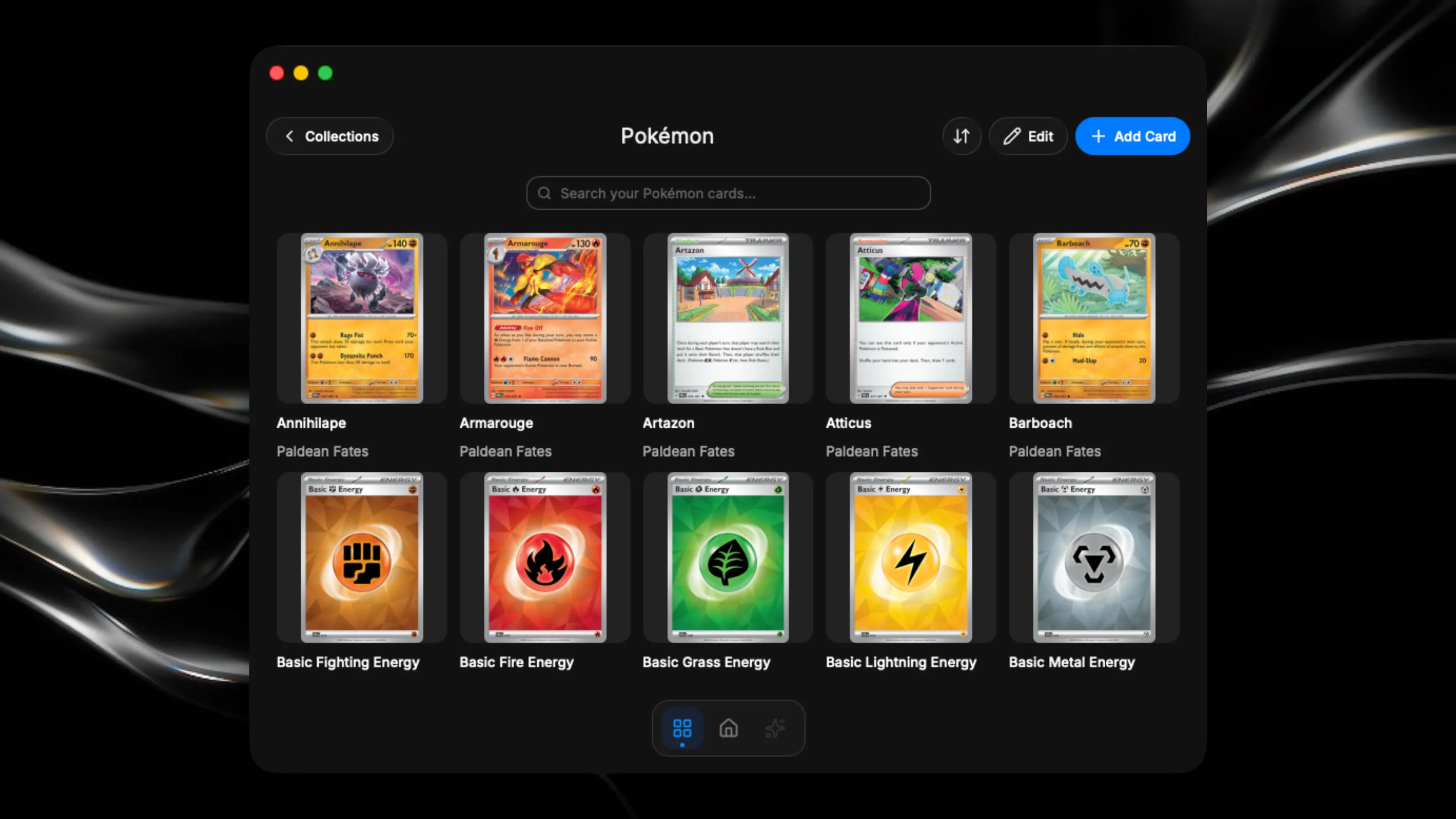Click the Edit button
Viewport: 1456px width, 819px height.
[1028, 136]
